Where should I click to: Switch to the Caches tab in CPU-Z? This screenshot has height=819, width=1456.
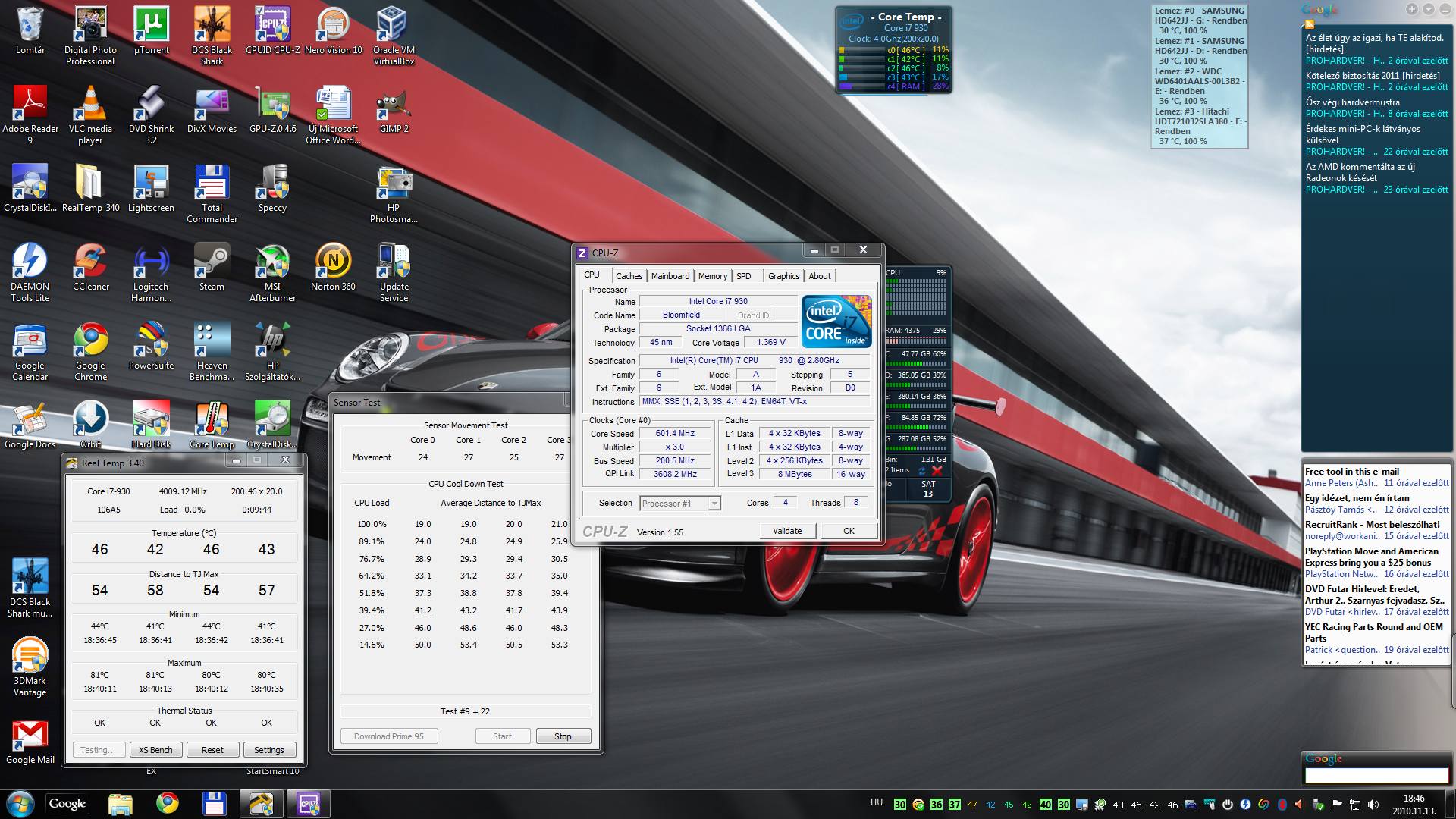[x=629, y=276]
